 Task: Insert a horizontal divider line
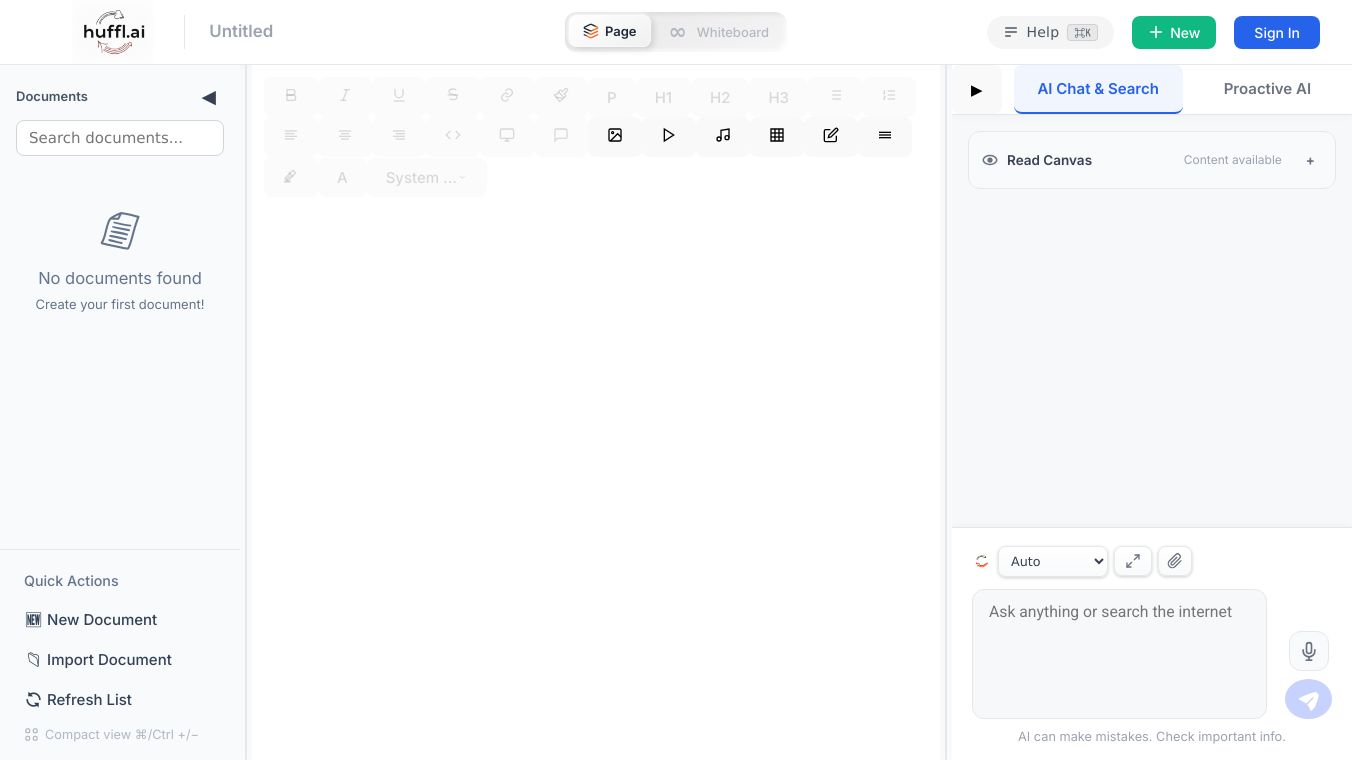[x=885, y=136]
